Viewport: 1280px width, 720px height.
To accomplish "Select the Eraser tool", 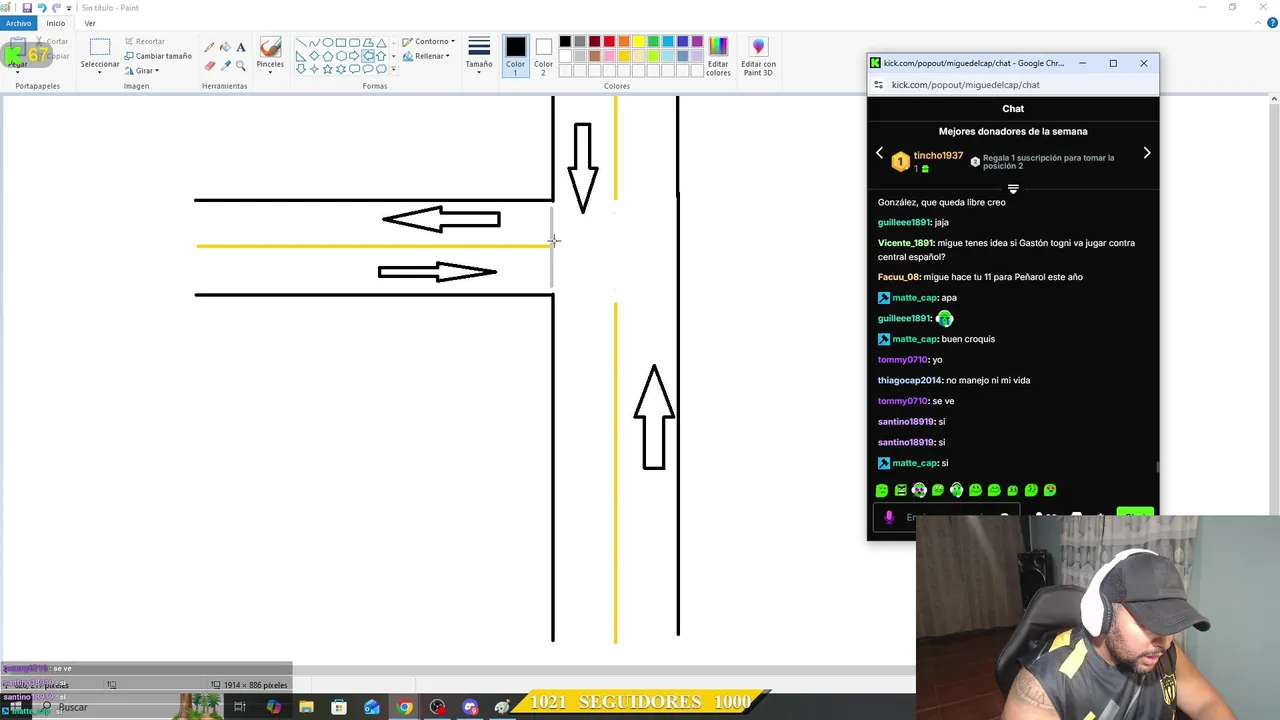I will (210, 65).
